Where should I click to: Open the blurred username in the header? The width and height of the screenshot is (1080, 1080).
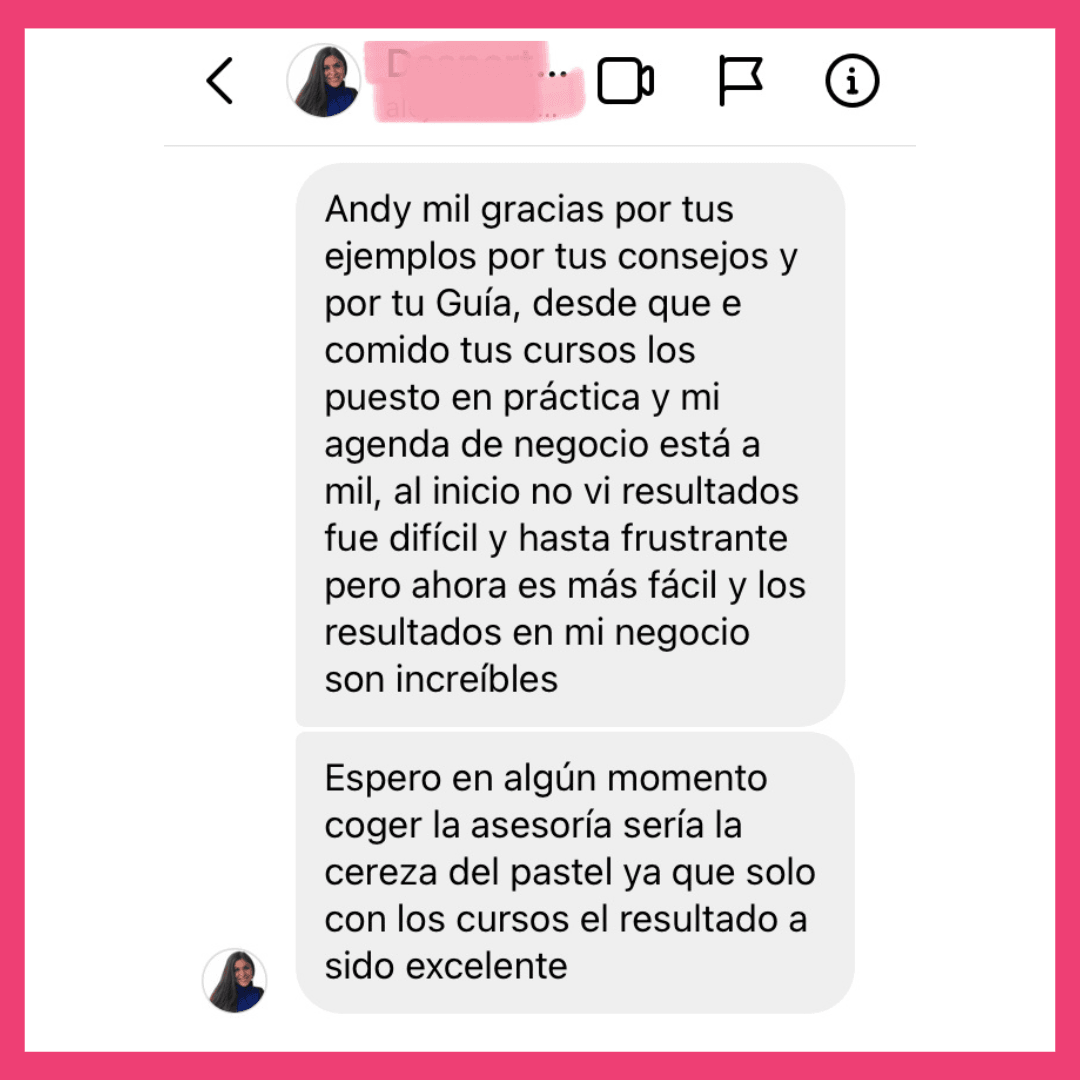460,64
